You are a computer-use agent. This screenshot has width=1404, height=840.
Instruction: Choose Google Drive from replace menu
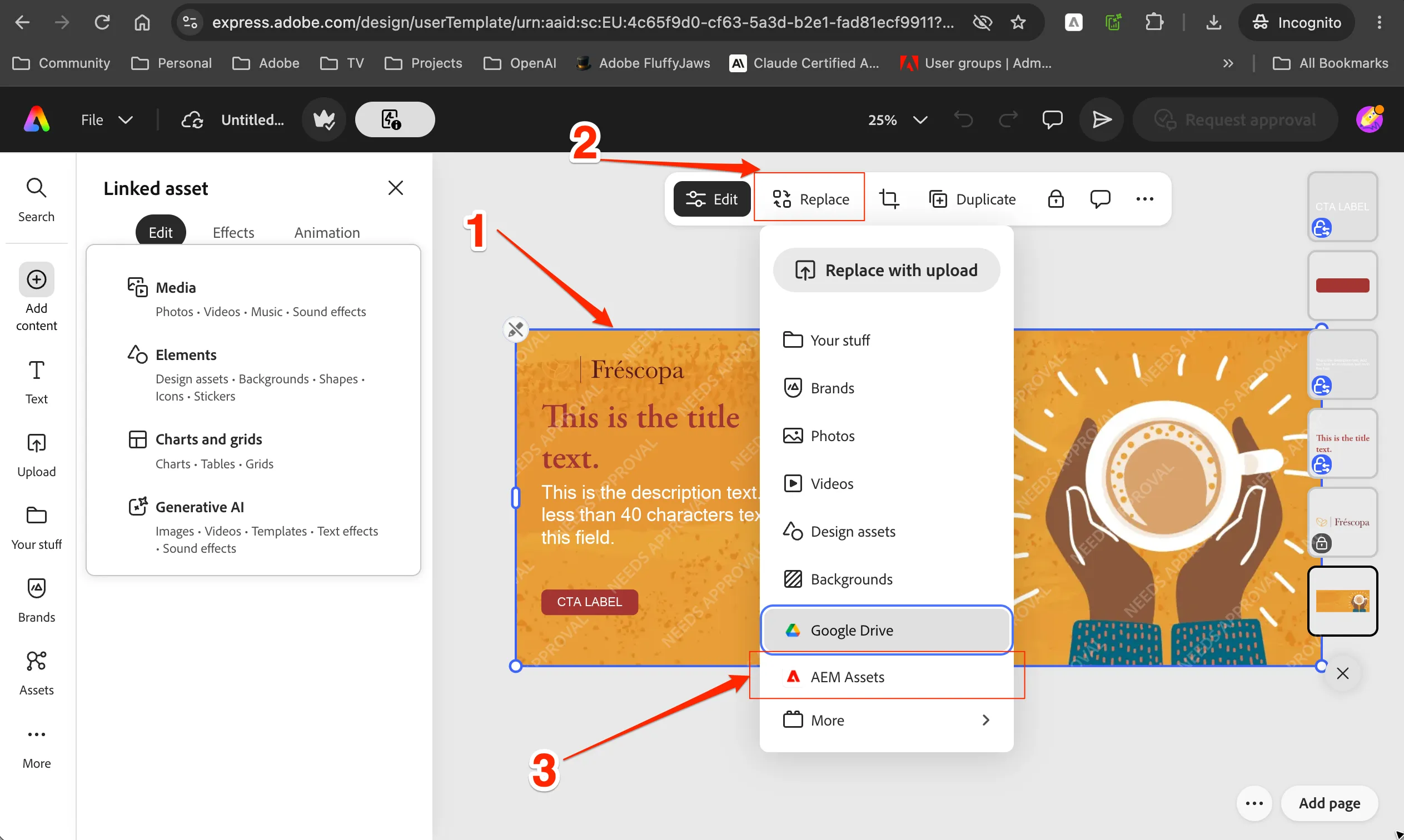886,630
